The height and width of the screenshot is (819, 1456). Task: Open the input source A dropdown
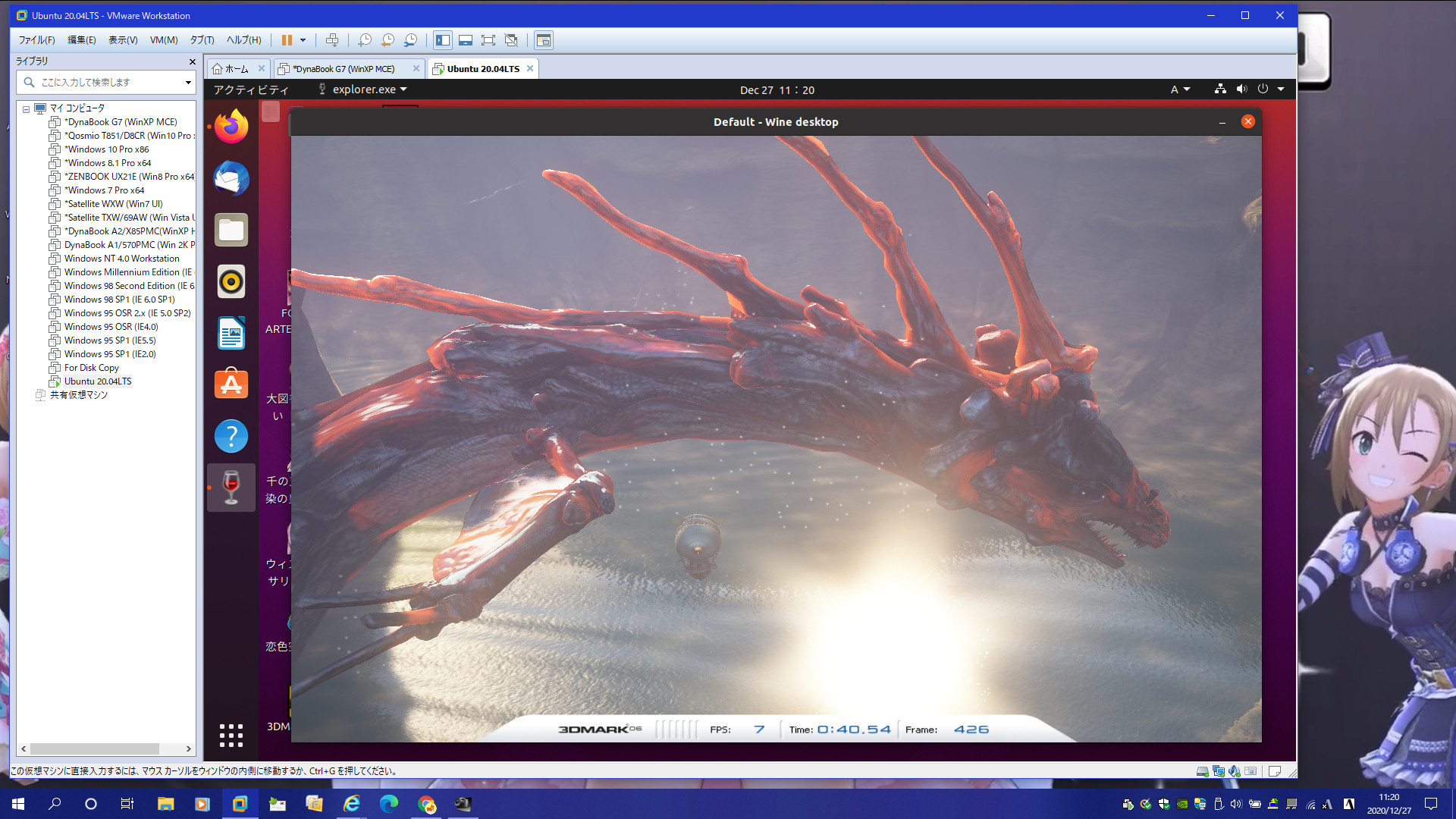(x=1180, y=89)
